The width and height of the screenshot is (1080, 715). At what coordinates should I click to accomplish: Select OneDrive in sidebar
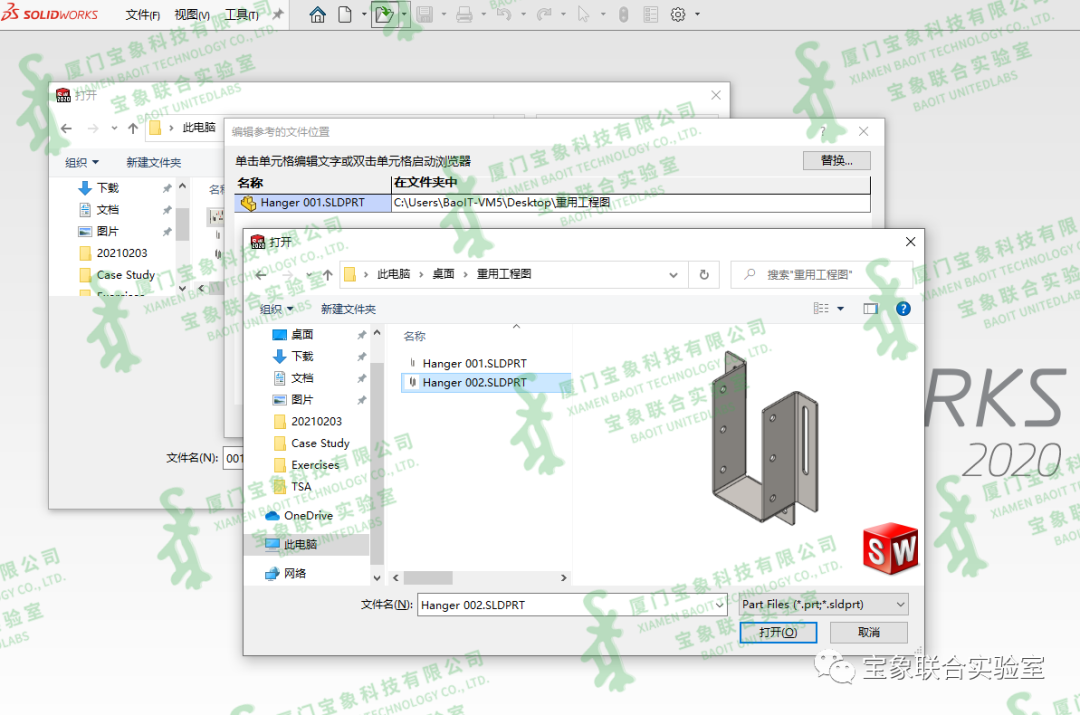[x=308, y=515]
